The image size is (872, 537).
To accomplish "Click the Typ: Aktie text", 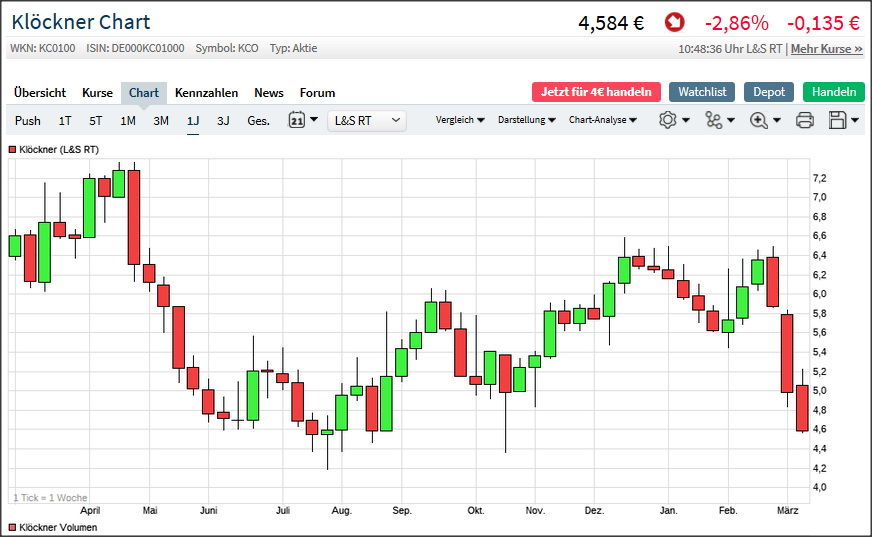I will [x=294, y=48].
